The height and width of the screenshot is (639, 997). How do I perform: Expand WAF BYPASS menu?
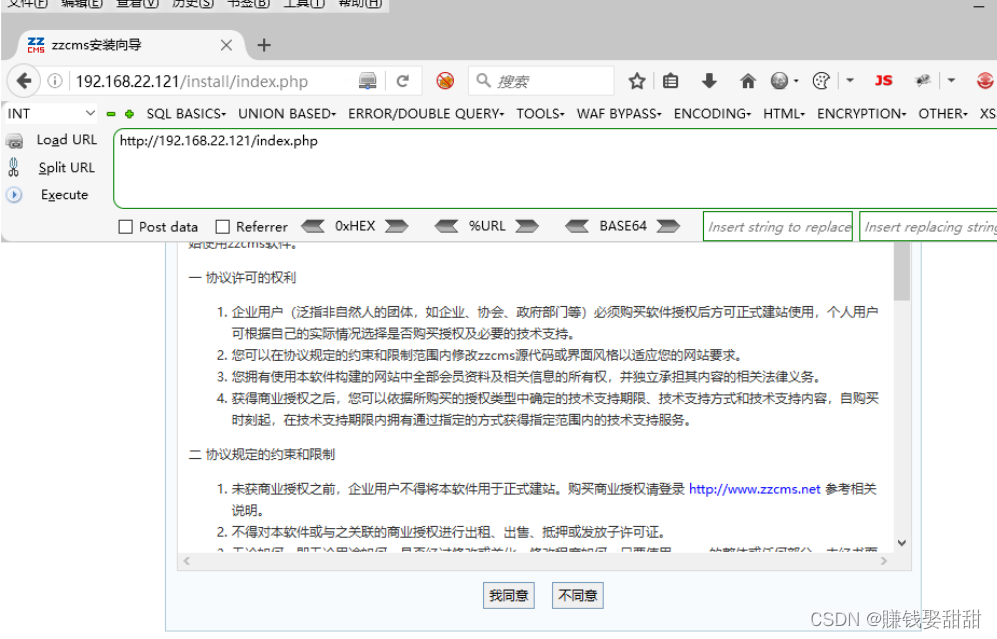tap(619, 114)
